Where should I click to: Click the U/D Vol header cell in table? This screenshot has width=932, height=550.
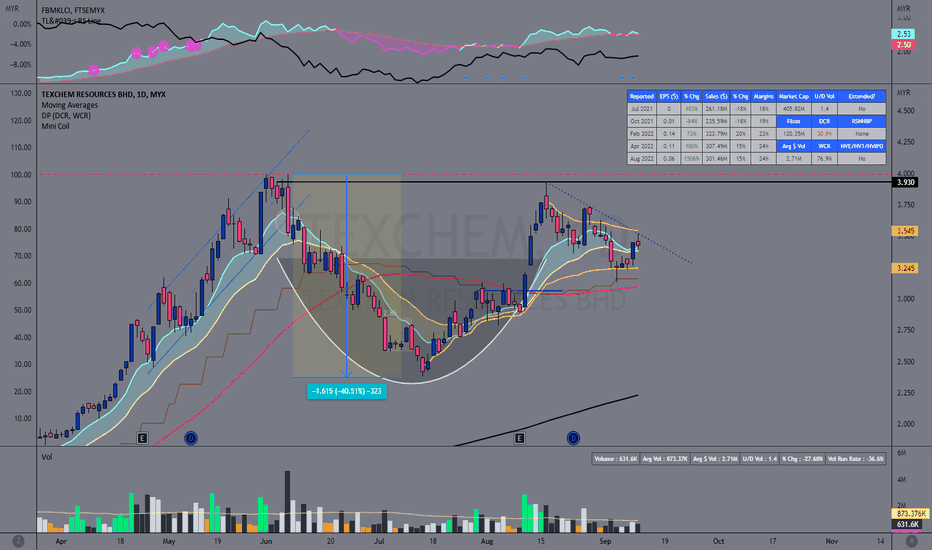click(x=824, y=96)
